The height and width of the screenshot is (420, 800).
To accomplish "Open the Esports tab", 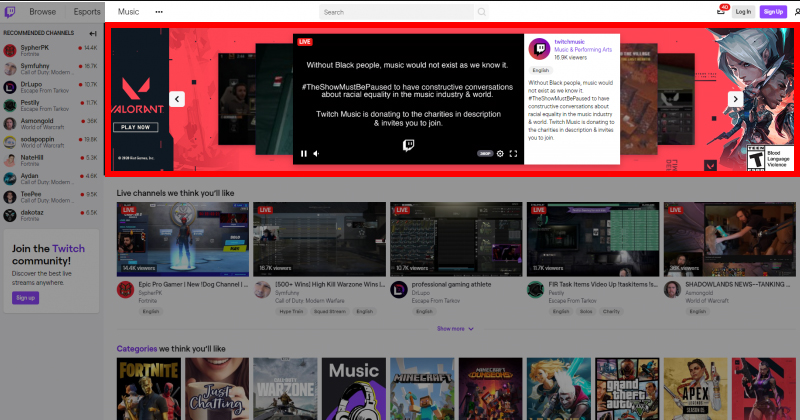I will tap(87, 12).
